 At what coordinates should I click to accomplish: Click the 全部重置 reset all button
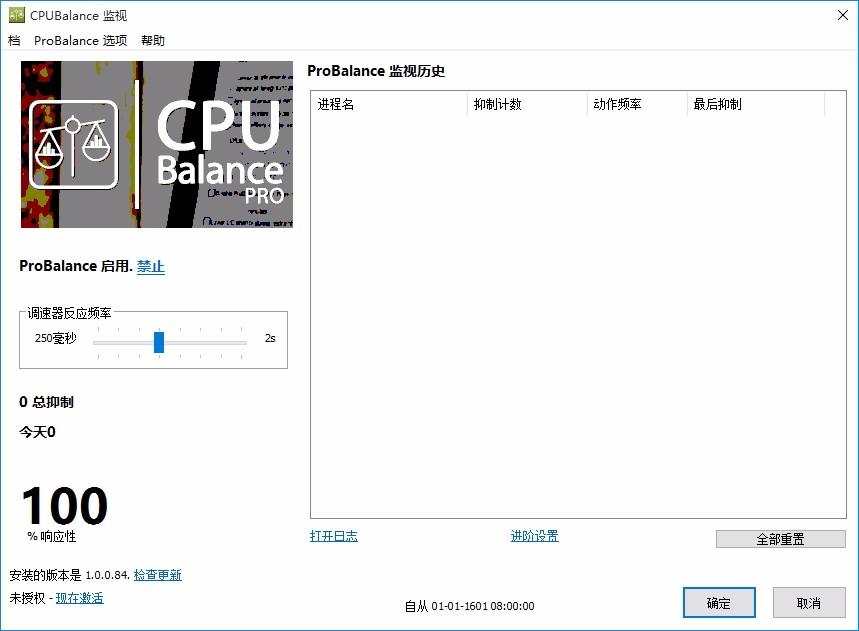(x=781, y=539)
